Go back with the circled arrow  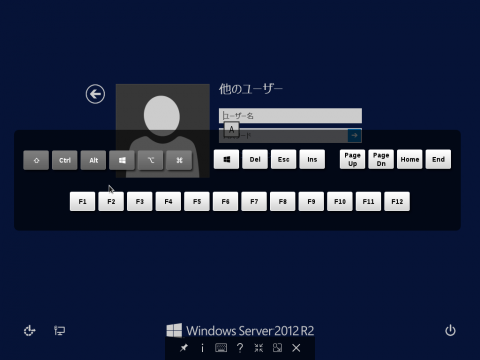[x=95, y=94]
